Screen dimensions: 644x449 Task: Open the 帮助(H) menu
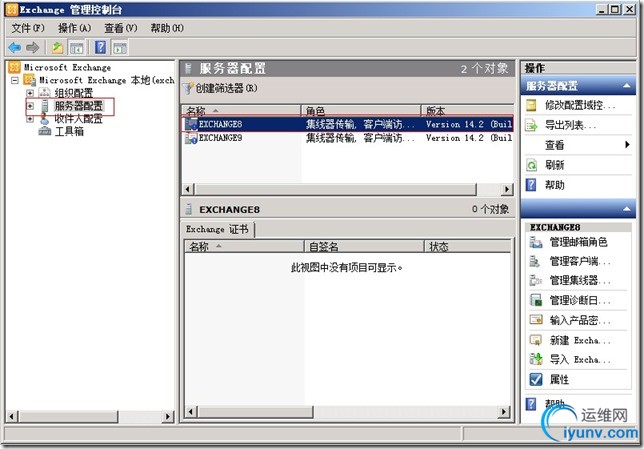click(x=167, y=28)
